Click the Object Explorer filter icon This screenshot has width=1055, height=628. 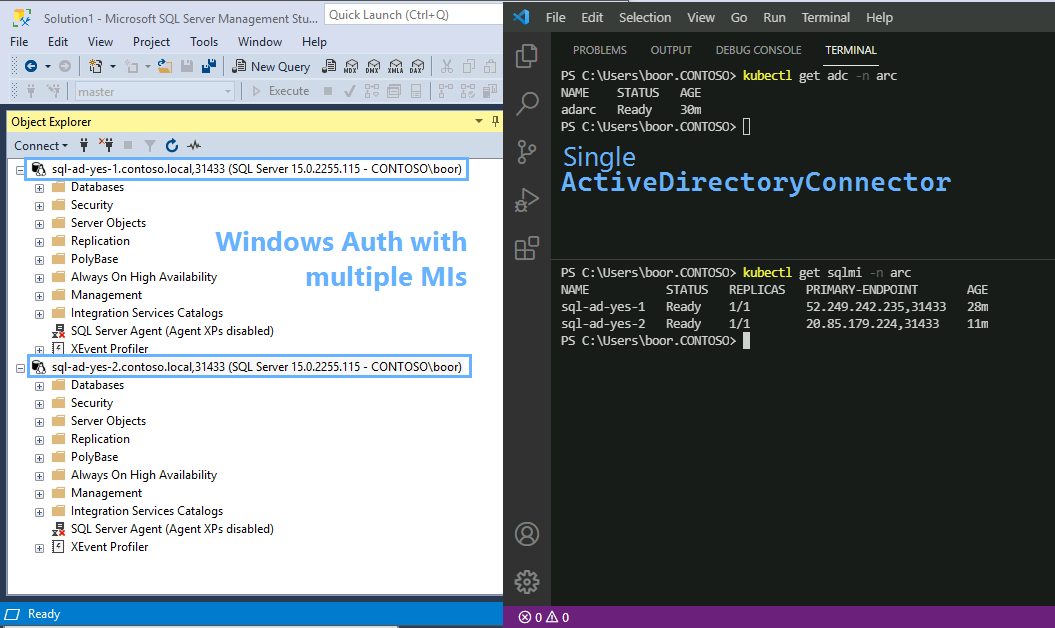point(150,145)
